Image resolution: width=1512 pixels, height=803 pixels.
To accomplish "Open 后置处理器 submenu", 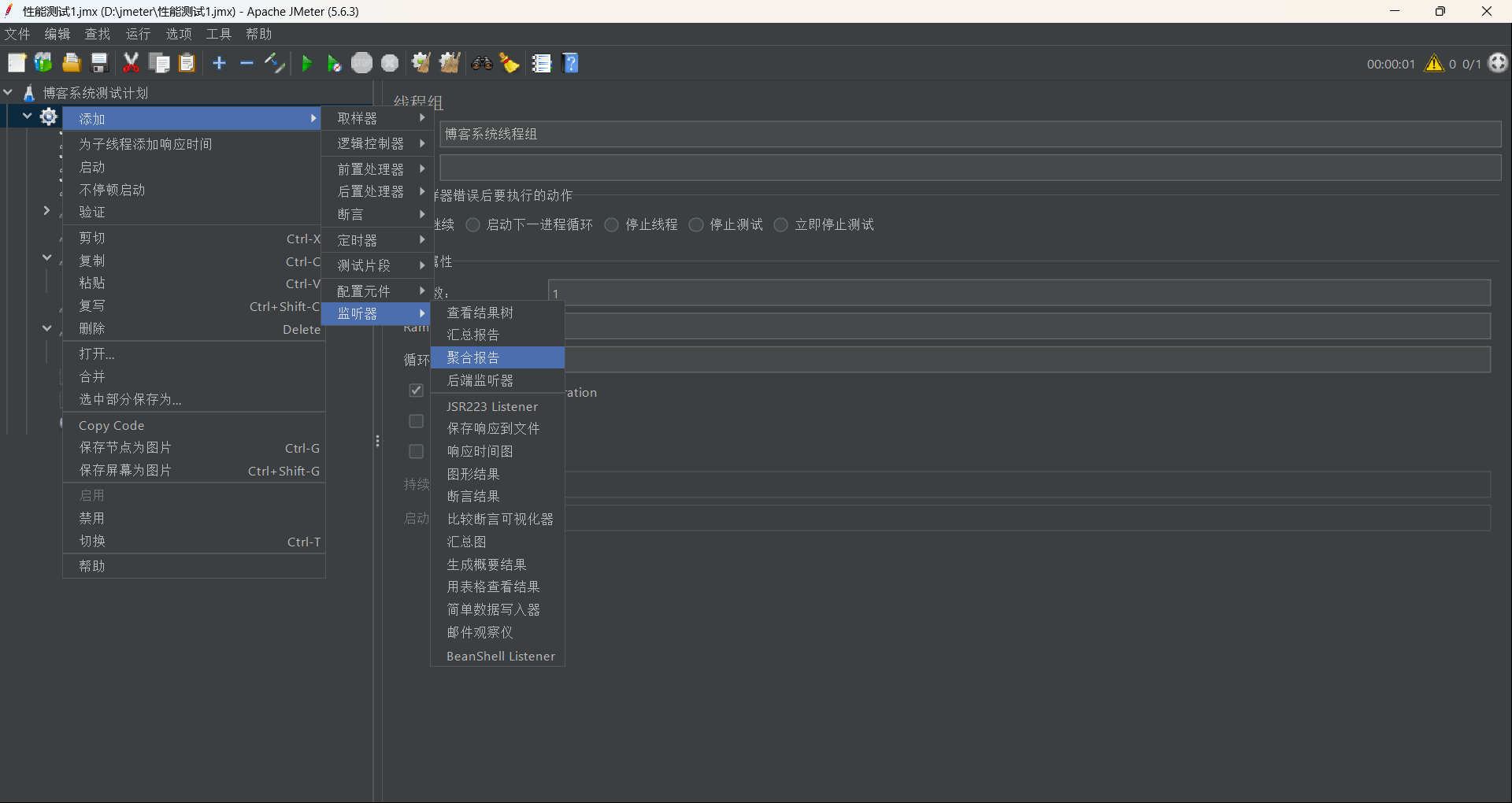I will tap(376, 191).
